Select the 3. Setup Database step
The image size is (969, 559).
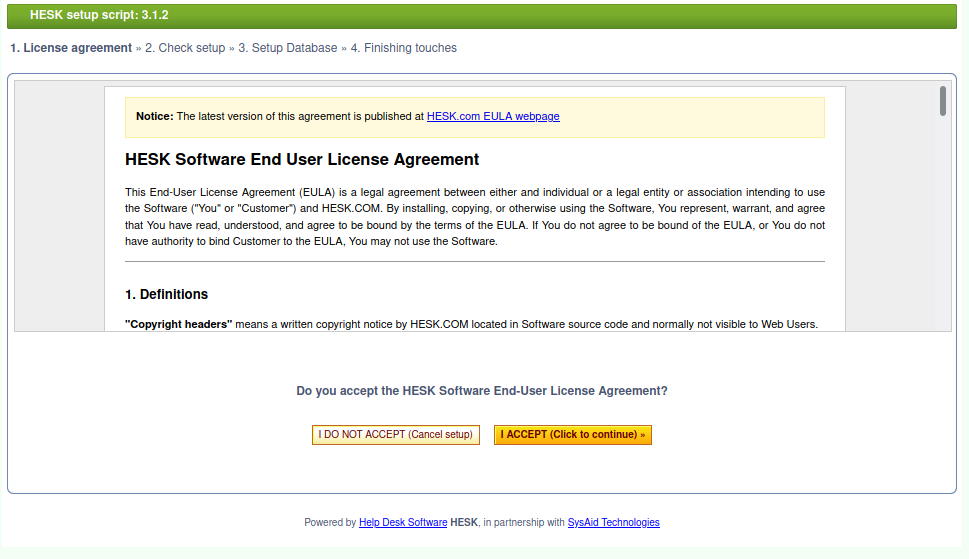(288, 48)
